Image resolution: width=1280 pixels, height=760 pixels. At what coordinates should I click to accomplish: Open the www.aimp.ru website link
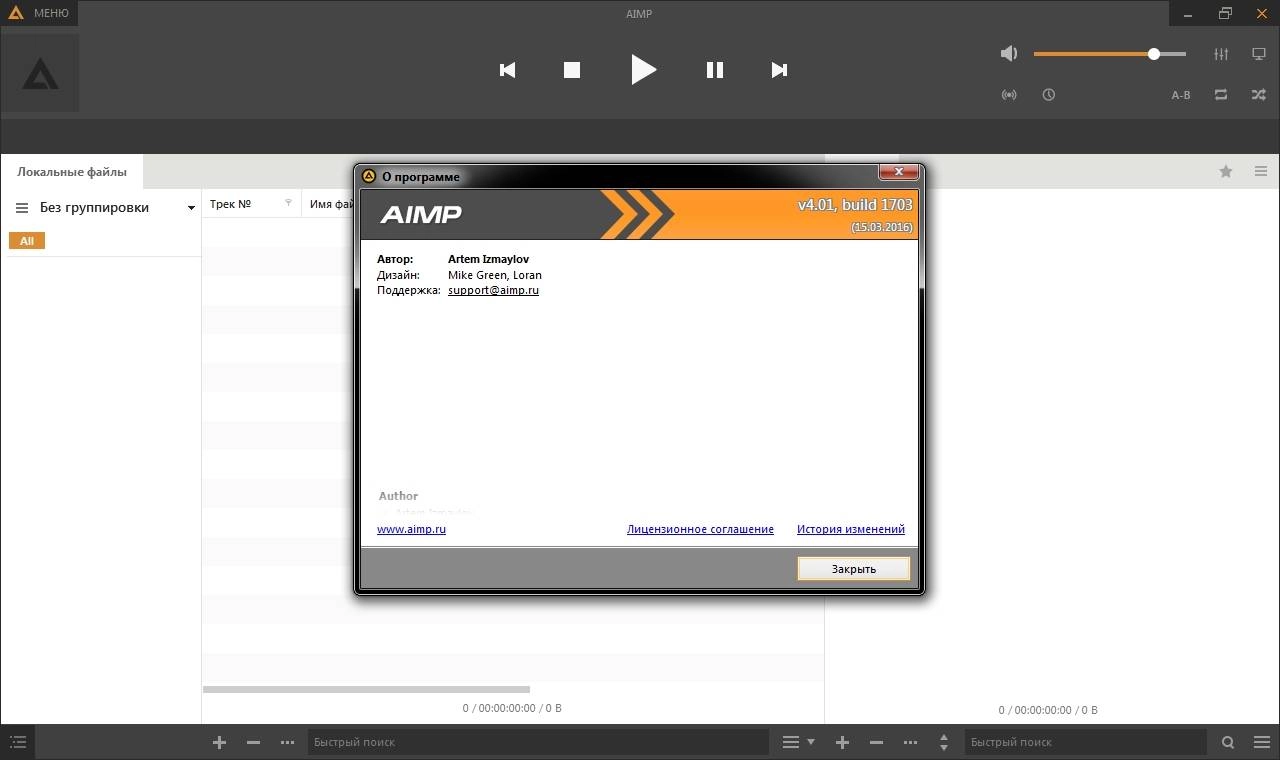pyautogui.click(x=411, y=529)
